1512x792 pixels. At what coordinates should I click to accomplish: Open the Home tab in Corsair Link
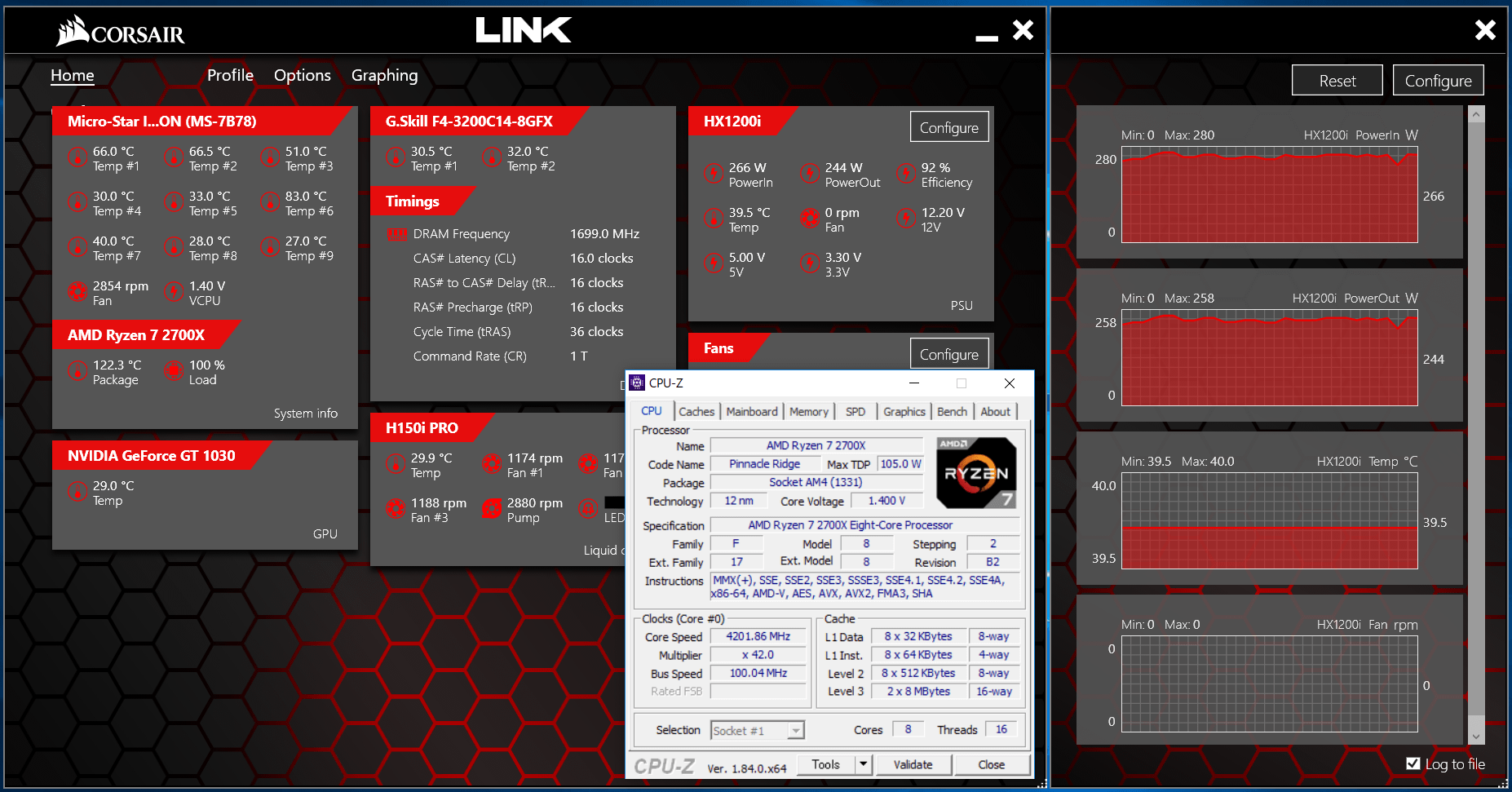pos(73,75)
